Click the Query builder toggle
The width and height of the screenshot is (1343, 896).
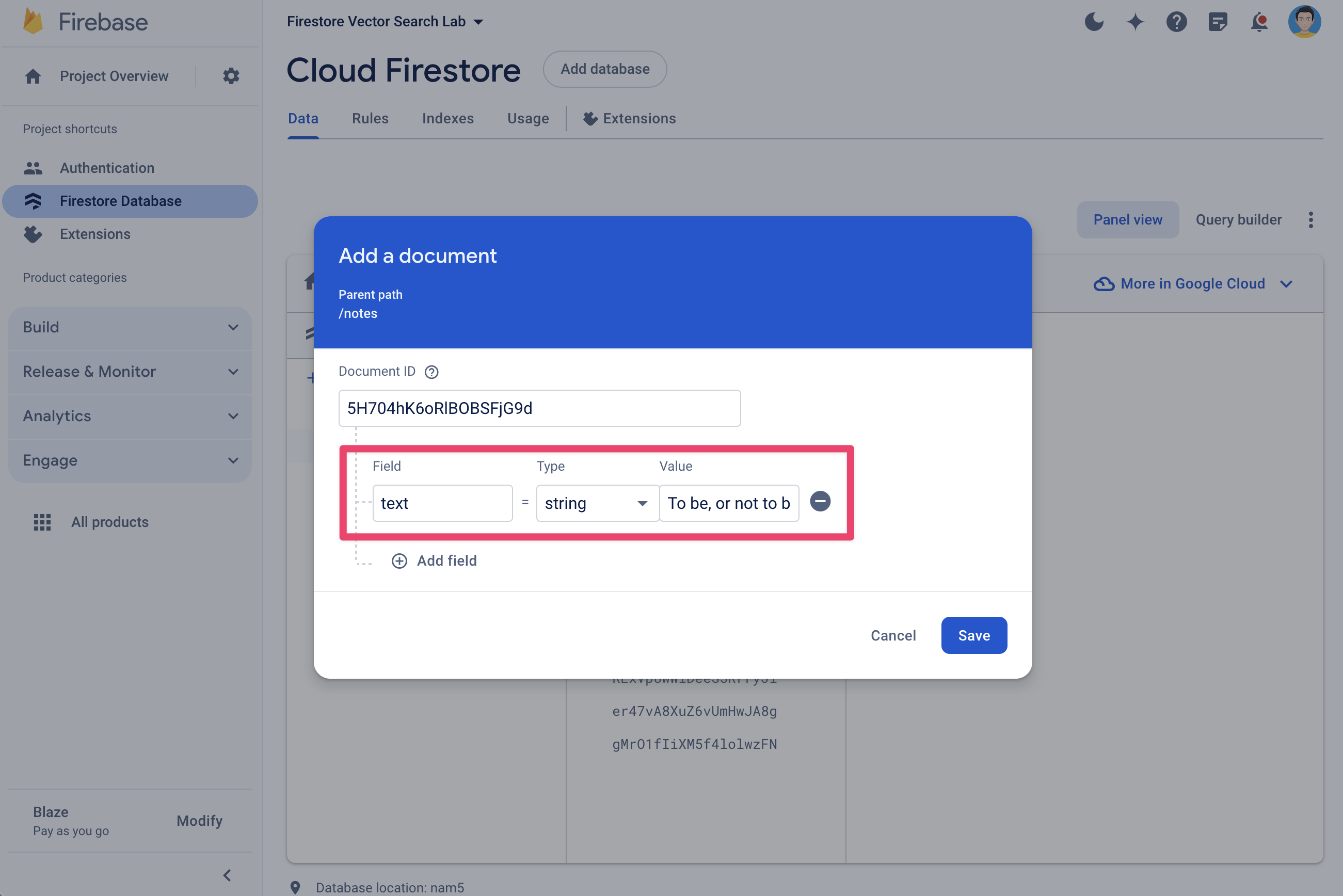tap(1238, 219)
